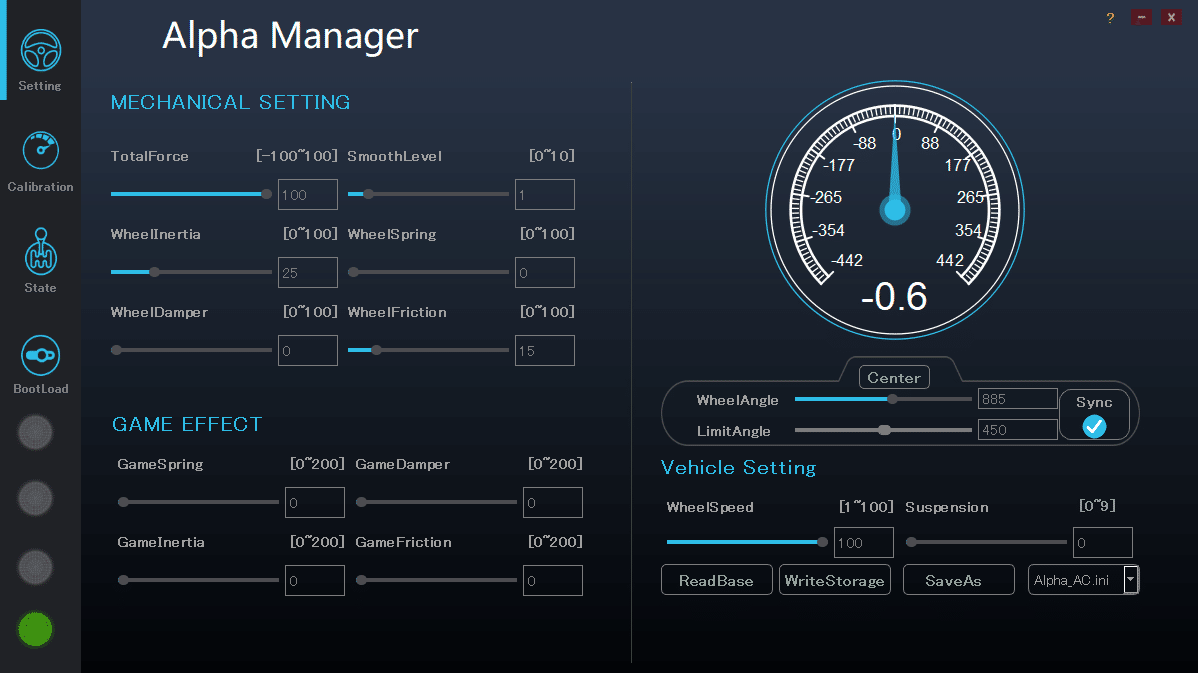Image resolution: width=1198 pixels, height=673 pixels.
Task: Click the GameInertia value field
Action: [x=315, y=581]
